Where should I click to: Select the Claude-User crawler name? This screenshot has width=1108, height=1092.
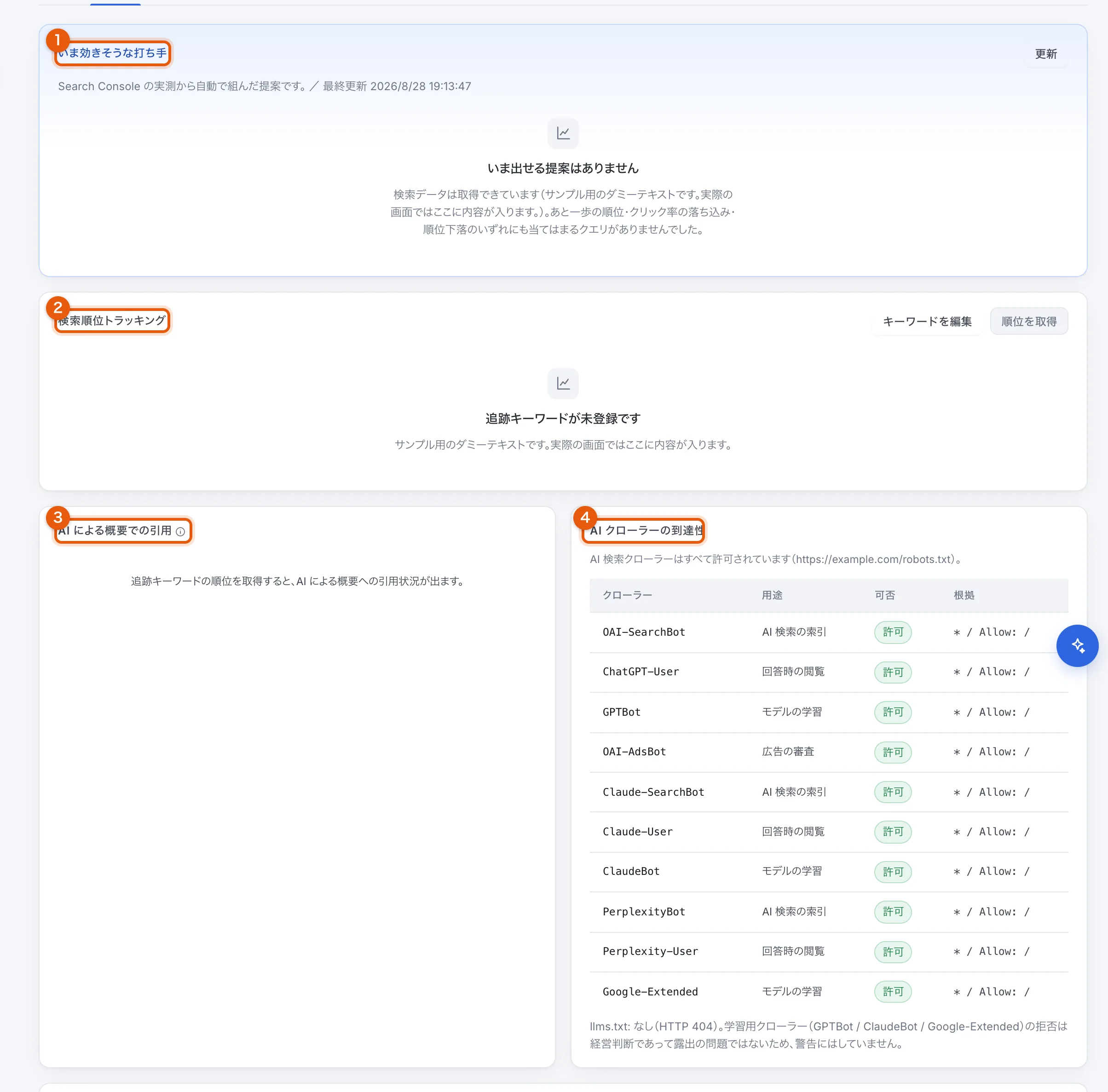click(x=637, y=831)
